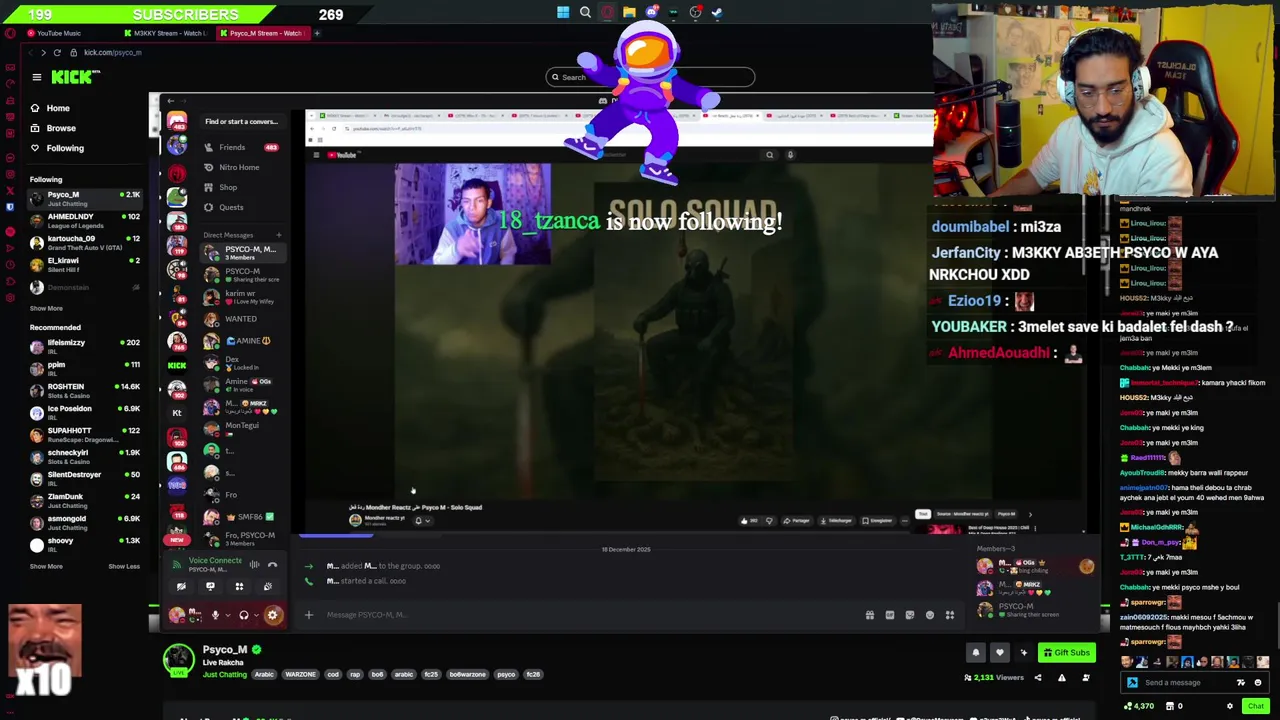
Task: Open karim wr direct message
Action: coord(241,297)
